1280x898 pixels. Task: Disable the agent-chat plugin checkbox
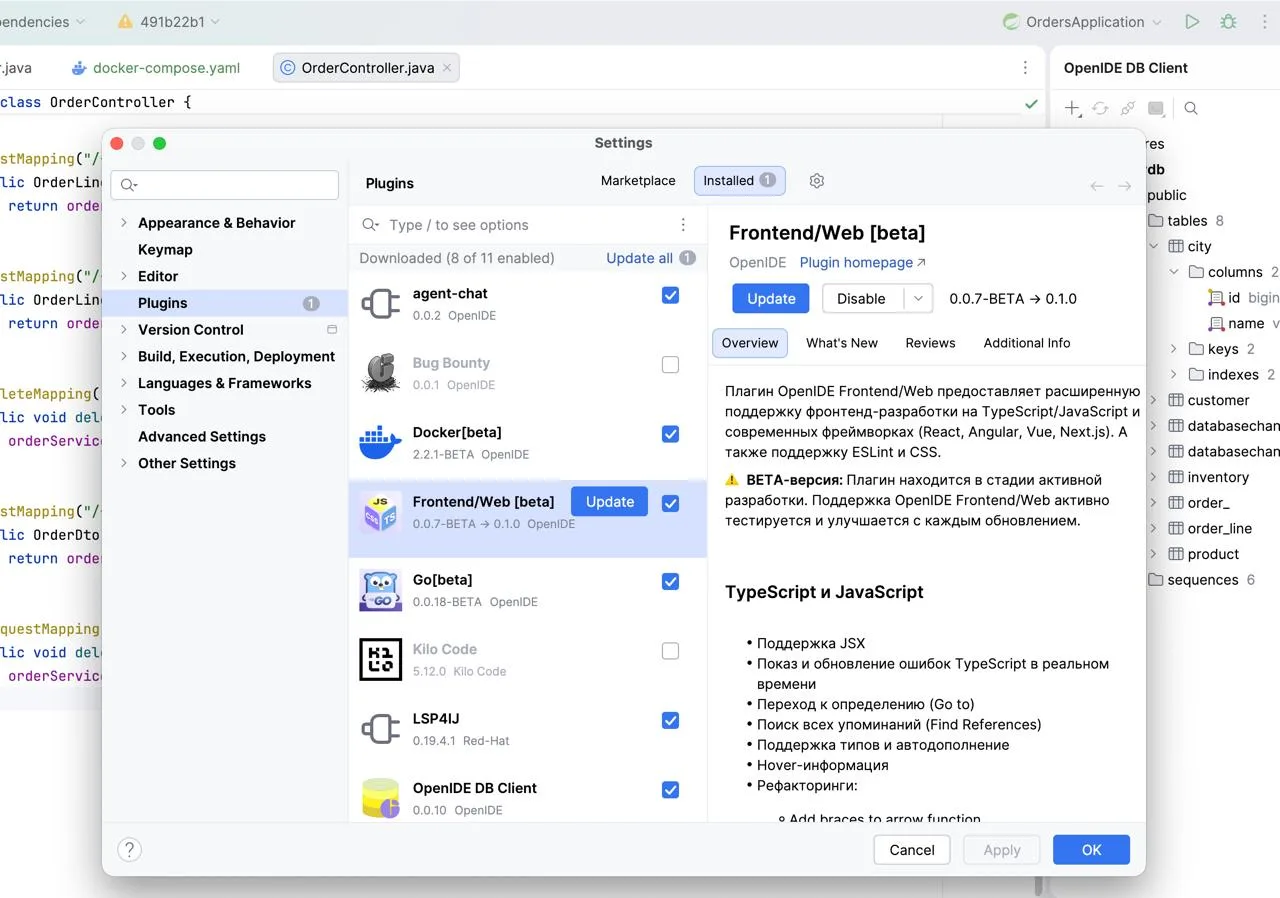(670, 295)
